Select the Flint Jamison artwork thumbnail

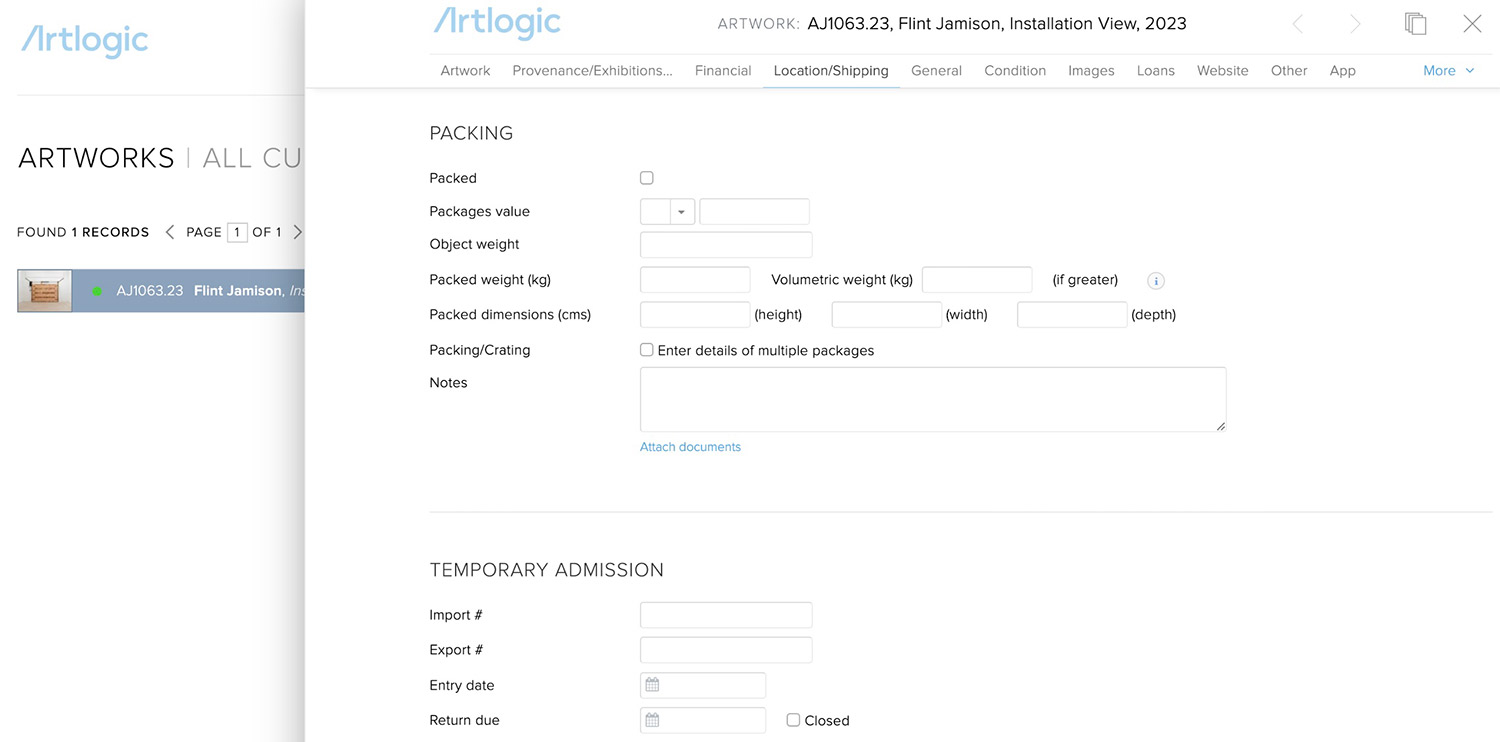pos(45,291)
